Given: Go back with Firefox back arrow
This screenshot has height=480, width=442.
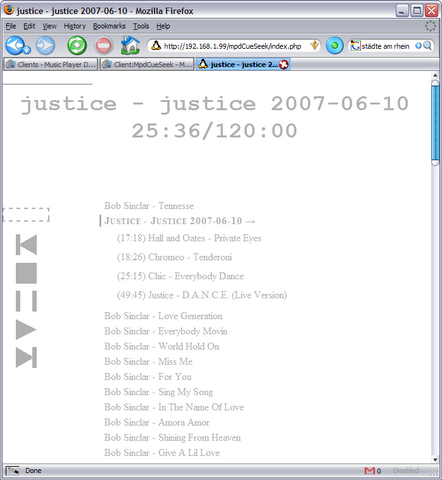Looking at the screenshot, I should tap(15, 45).
